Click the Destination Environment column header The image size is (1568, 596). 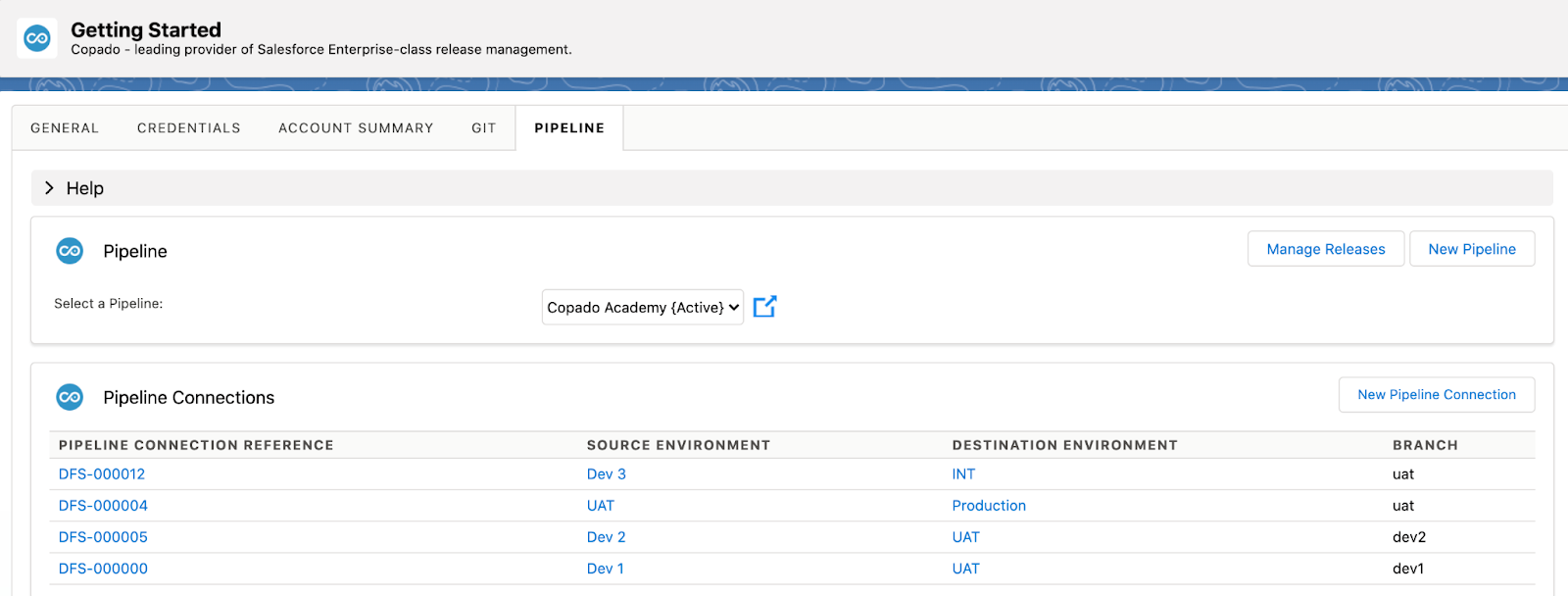[1065, 445]
